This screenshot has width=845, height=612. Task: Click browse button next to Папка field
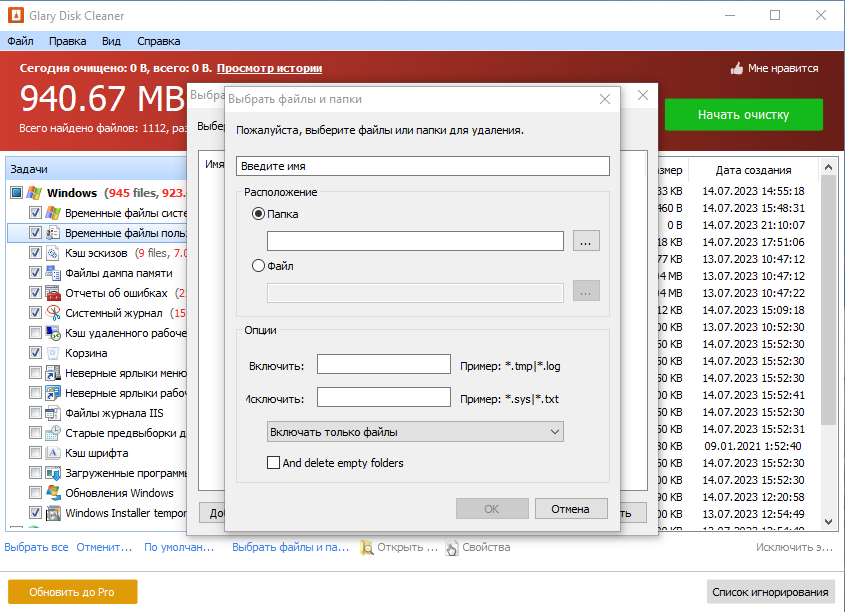[586, 241]
